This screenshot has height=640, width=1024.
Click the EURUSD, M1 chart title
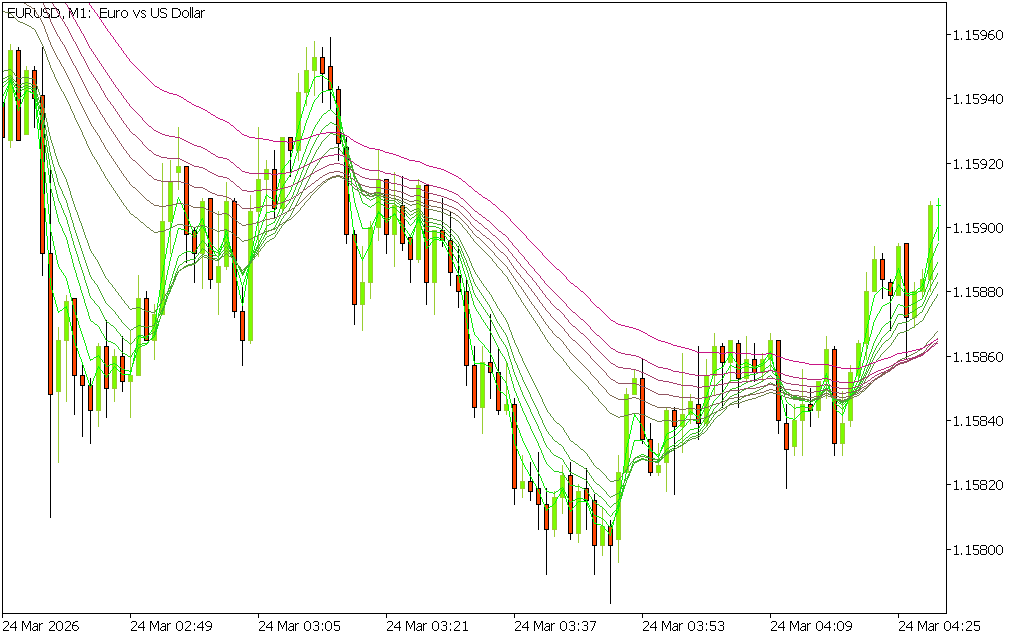pyautogui.click(x=105, y=14)
